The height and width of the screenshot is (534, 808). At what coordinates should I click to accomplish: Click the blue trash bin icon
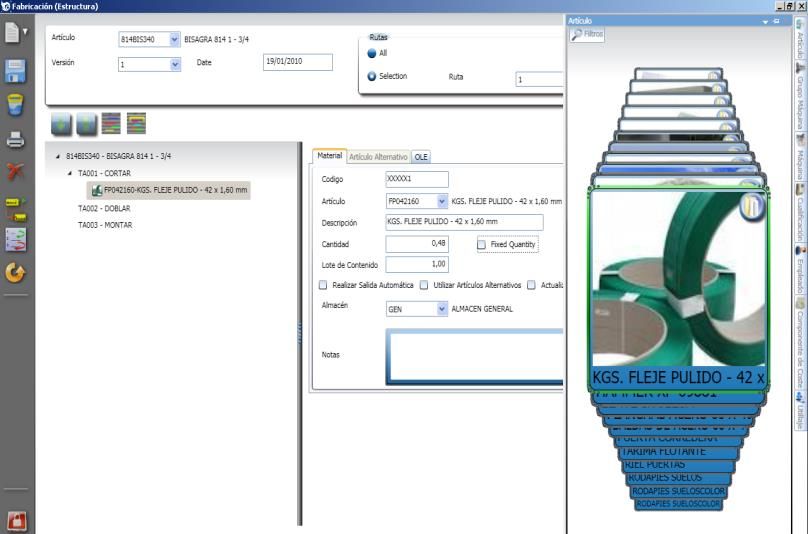tap(16, 104)
